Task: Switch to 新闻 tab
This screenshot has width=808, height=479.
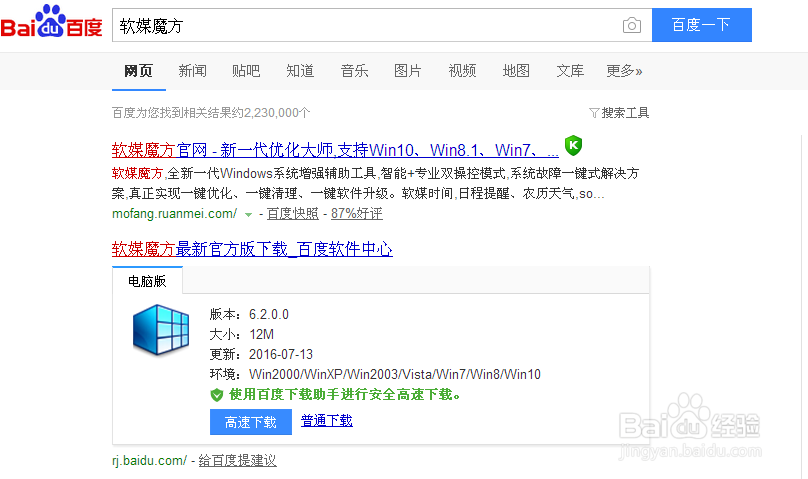Action: click(193, 71)
